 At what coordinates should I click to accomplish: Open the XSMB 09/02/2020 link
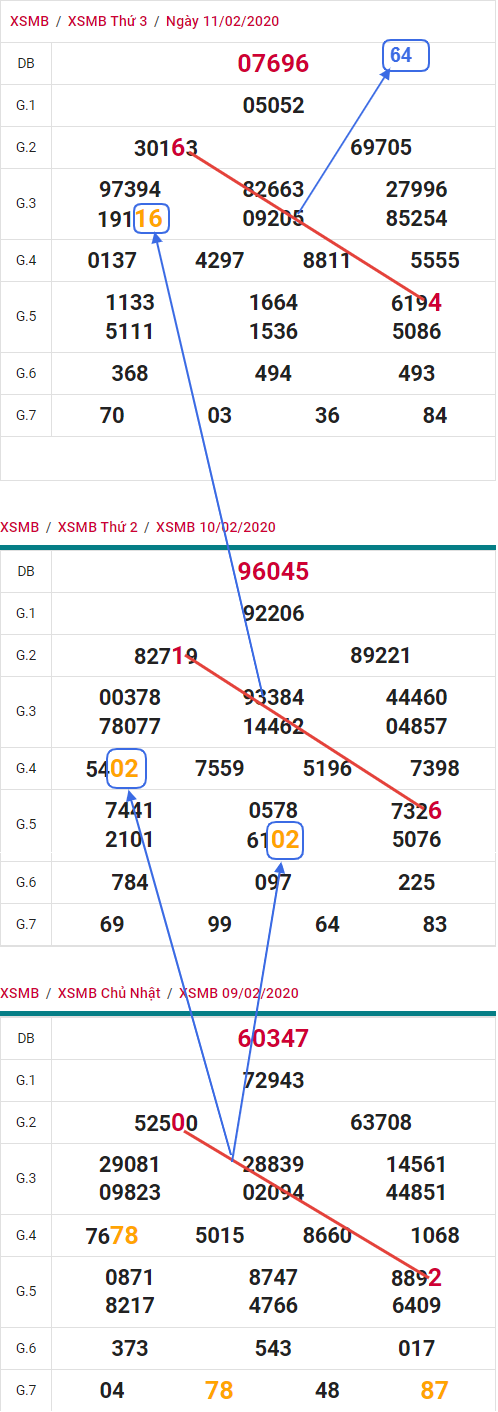(x=239, y=993)
